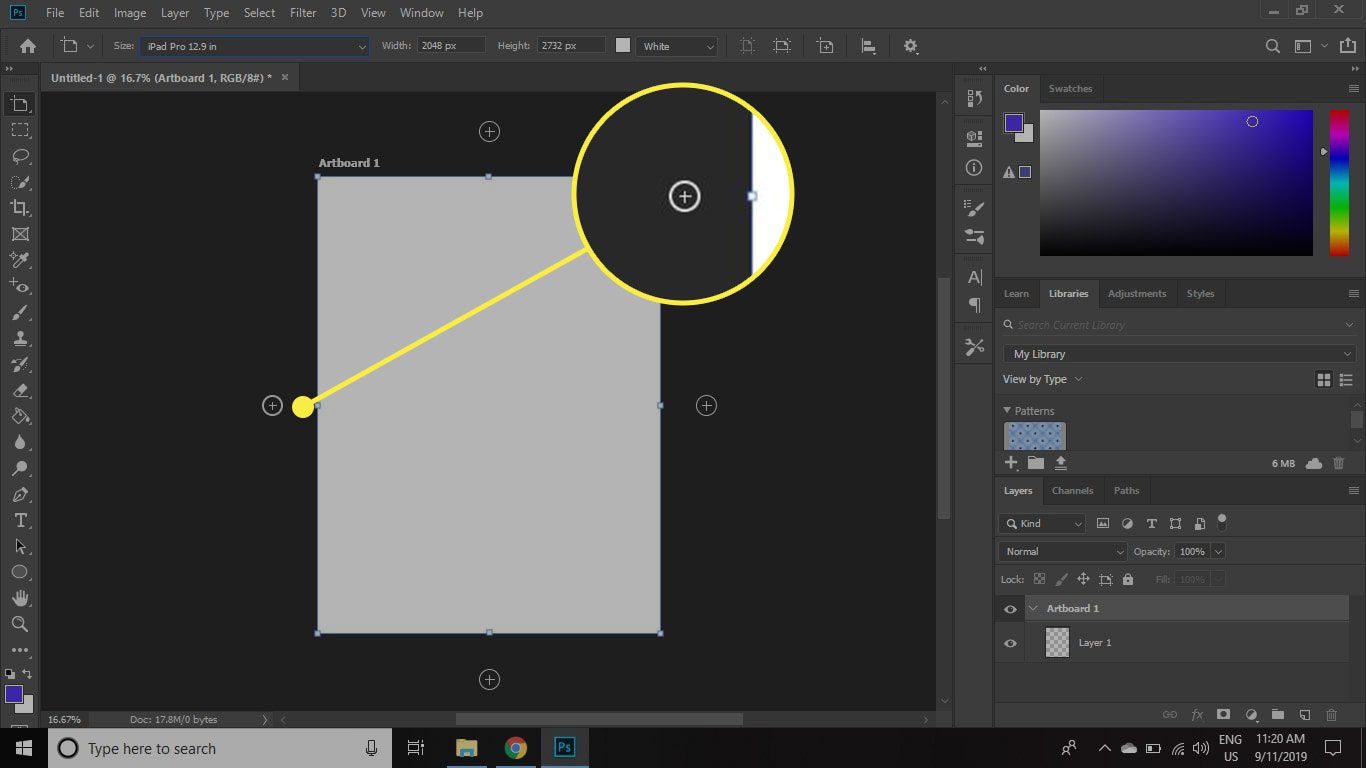The height and width of the screenshot is (768, 1366).
Task: Pick a color in the color field
Action: pos(1176,183)
